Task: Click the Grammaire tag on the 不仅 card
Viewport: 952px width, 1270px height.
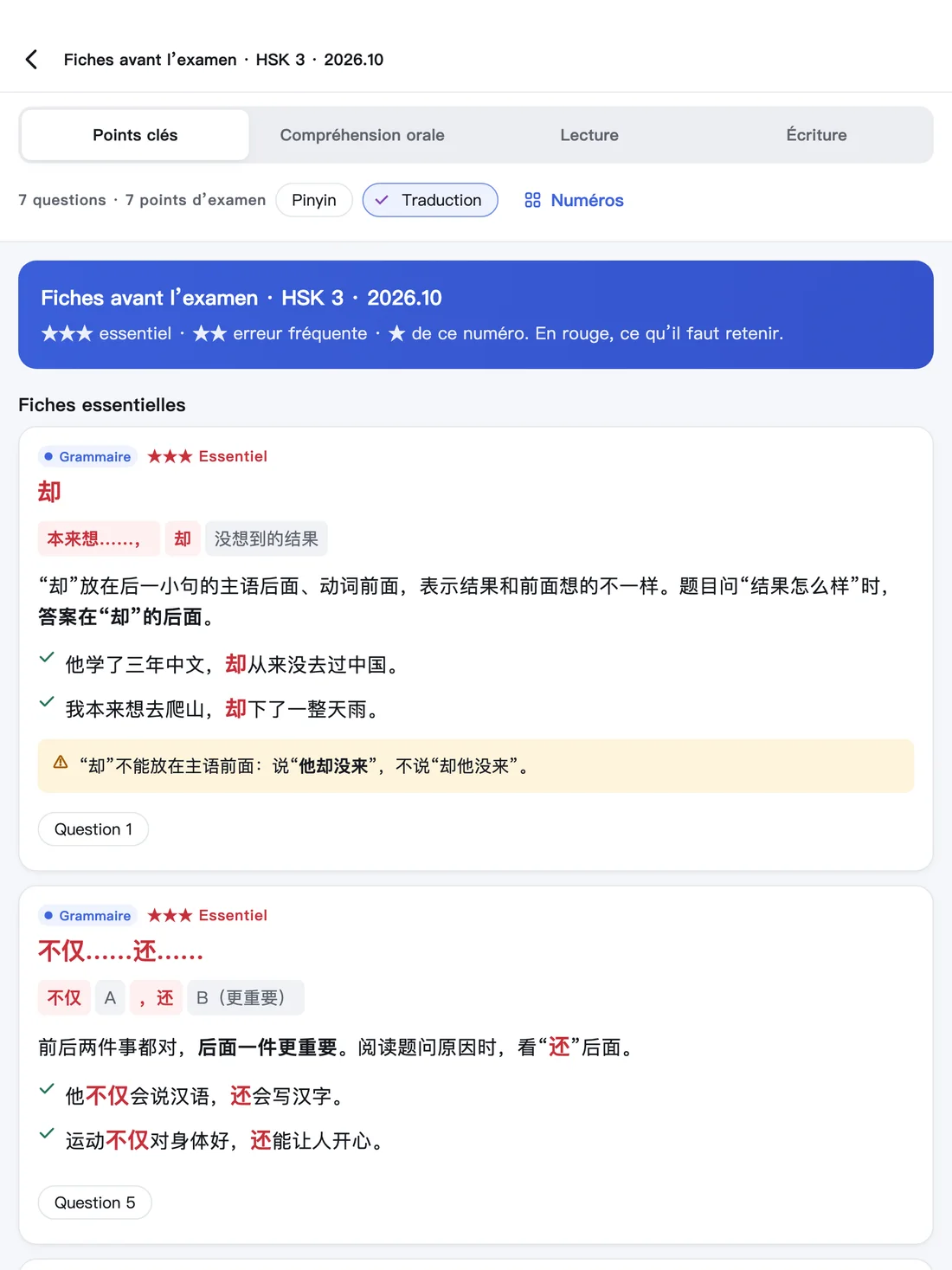Action: [87, 915]
